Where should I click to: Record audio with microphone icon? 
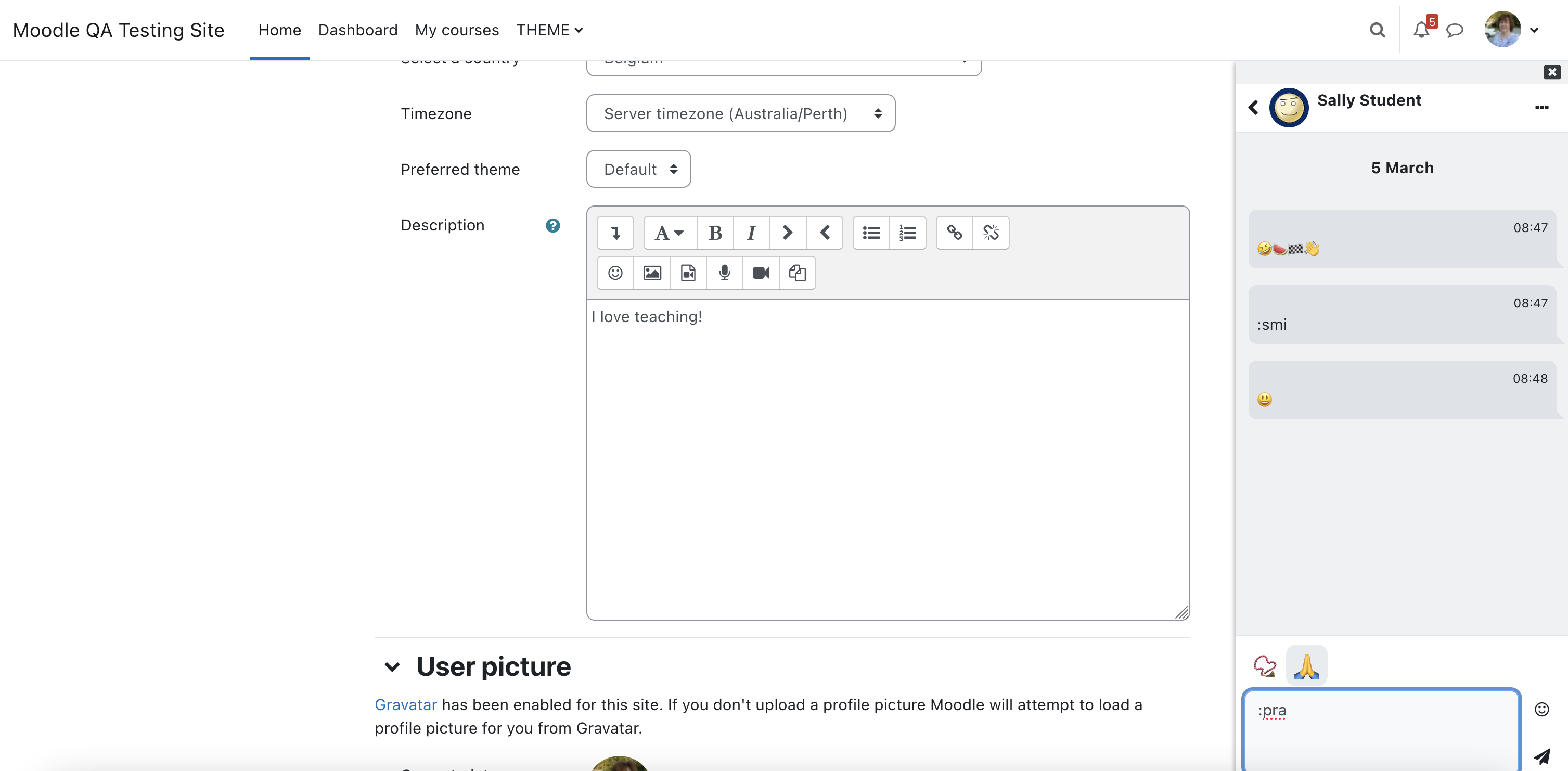tap(724, 273)
